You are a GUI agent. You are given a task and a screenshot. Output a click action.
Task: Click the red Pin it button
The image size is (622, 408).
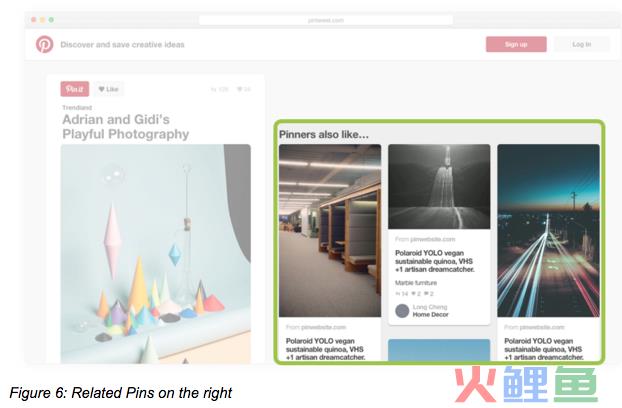(75, 89)
